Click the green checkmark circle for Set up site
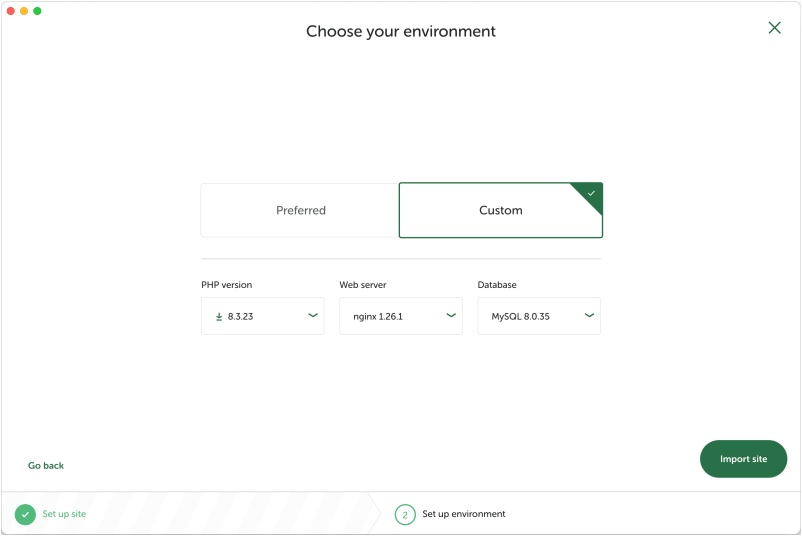The image size is (802, 536). (x=25, y=514)
